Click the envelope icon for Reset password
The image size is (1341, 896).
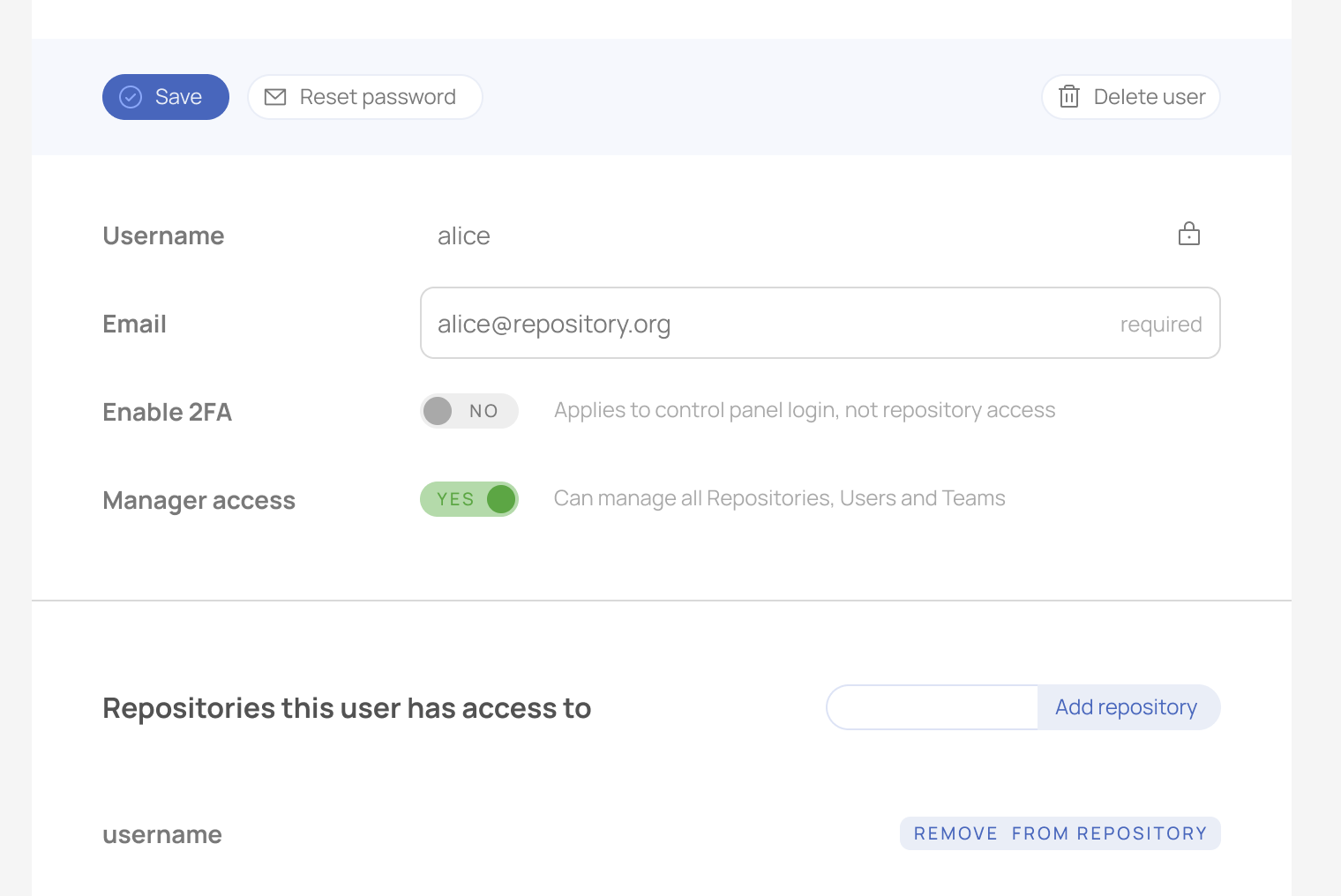click(275, 97)
